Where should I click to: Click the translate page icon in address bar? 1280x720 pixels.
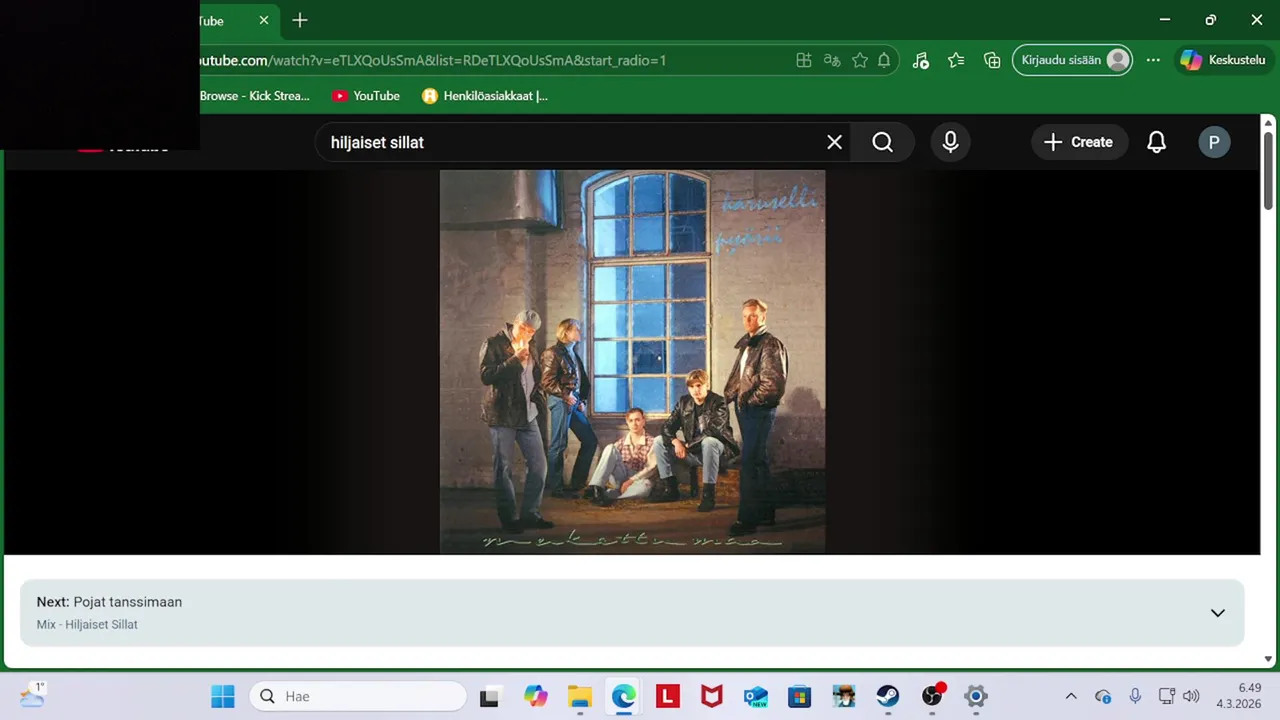(x=832, y=60)
